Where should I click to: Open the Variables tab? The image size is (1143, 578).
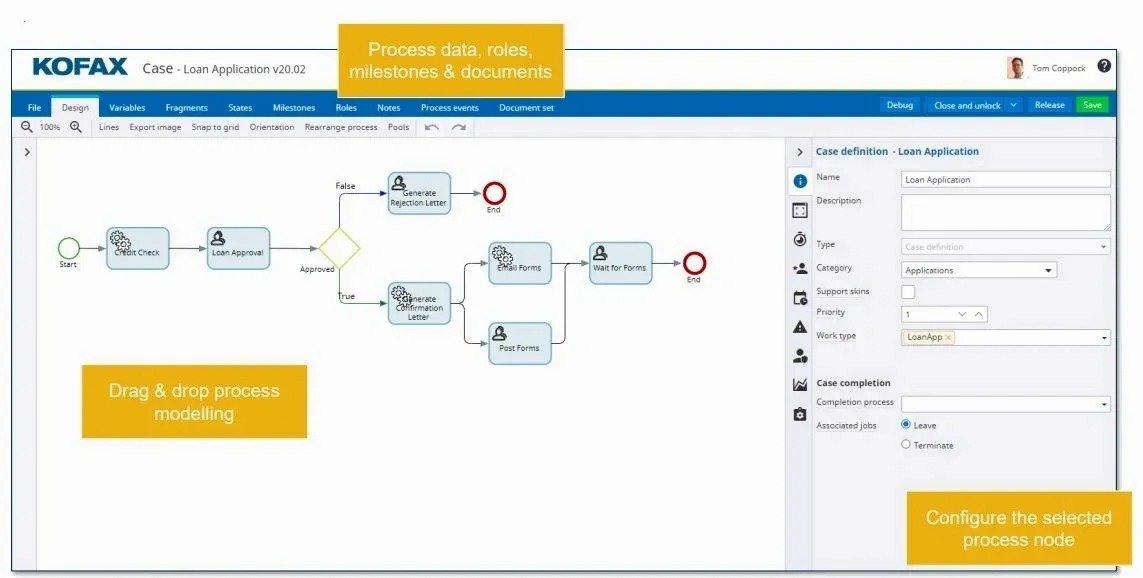click(x=127, y=107)
